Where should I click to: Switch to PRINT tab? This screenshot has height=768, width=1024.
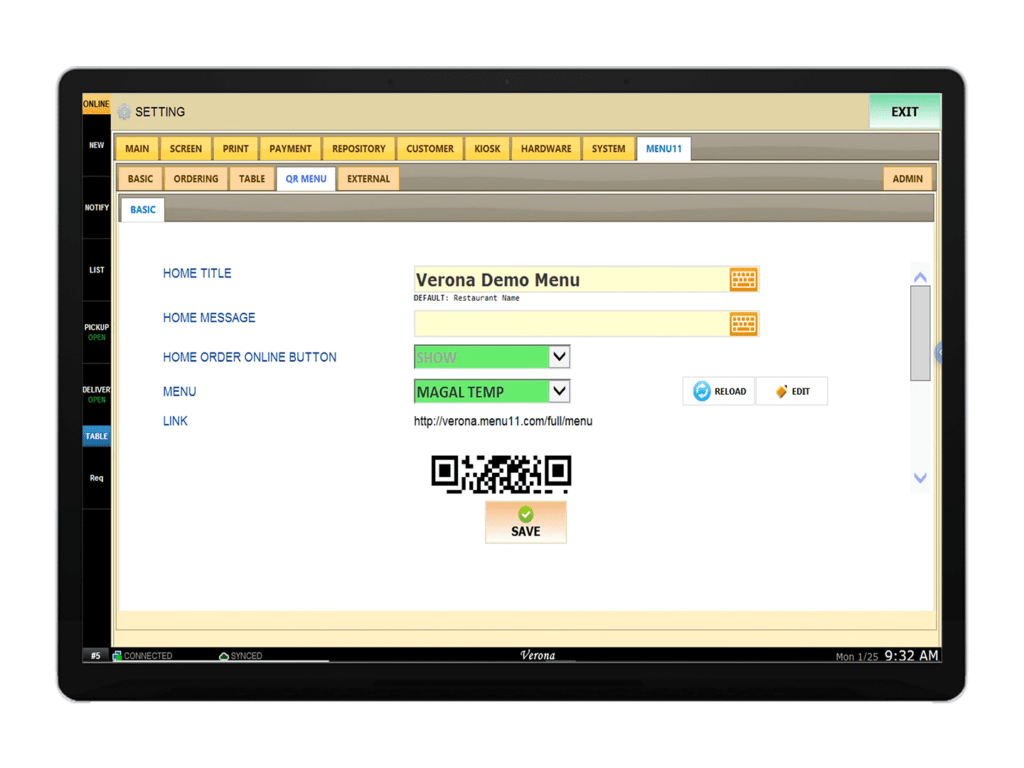pyautogui.click(x=235, y=149)
